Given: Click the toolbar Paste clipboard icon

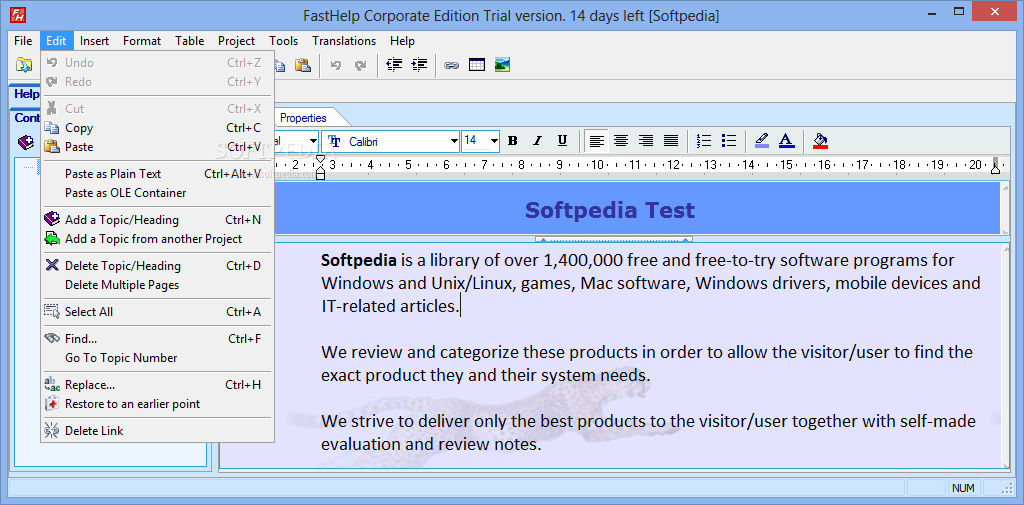Looking at the screenshot, I should 302,65.
